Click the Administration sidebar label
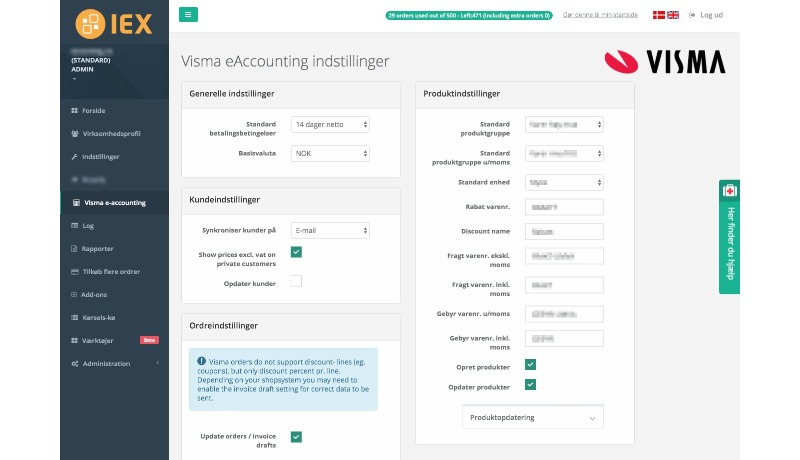 pos(106,364)
